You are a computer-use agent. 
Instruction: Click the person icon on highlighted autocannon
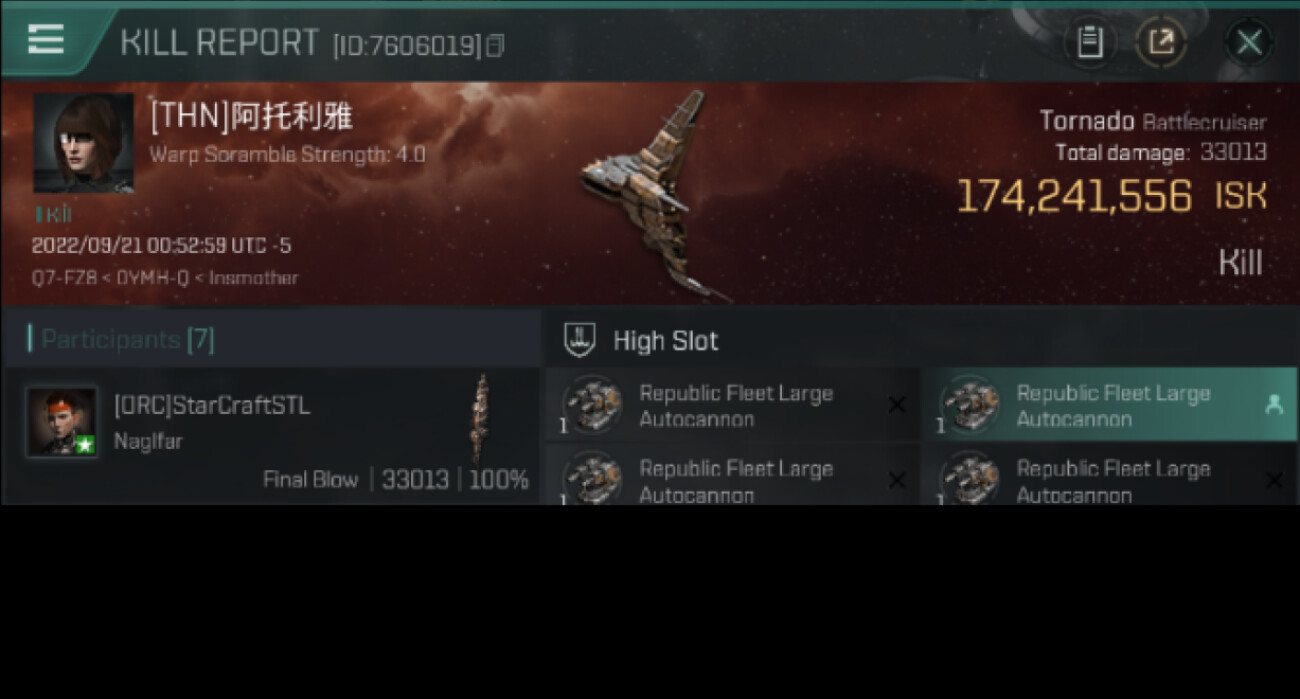[x=1273, y=404]
